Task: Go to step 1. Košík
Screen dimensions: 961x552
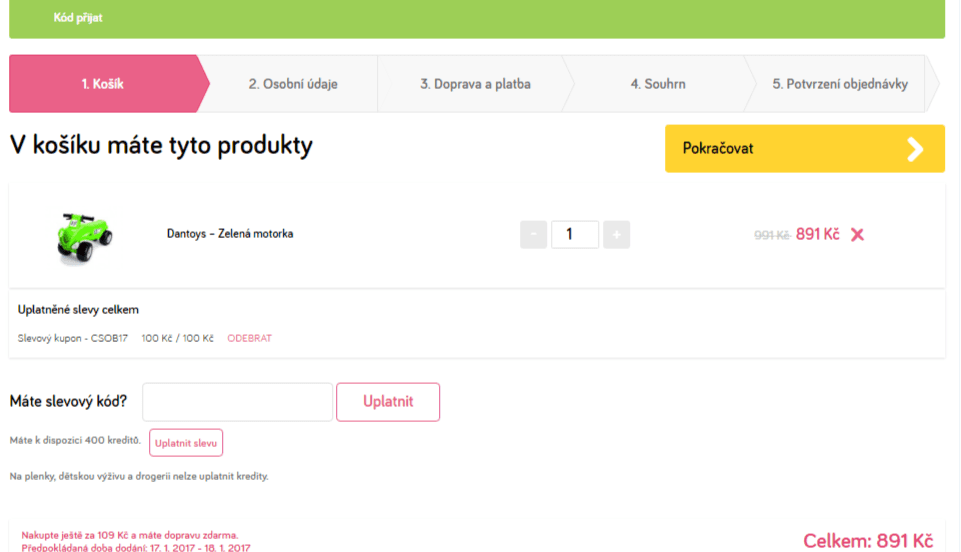Action: tap(103, 84)
